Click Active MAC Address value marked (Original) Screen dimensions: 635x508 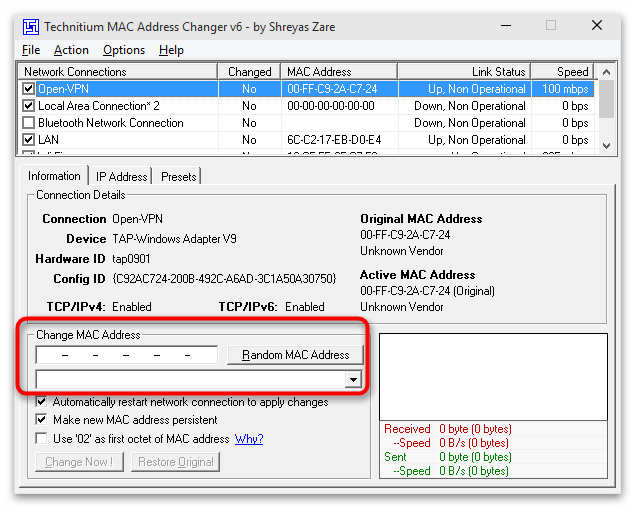[427, 291]
